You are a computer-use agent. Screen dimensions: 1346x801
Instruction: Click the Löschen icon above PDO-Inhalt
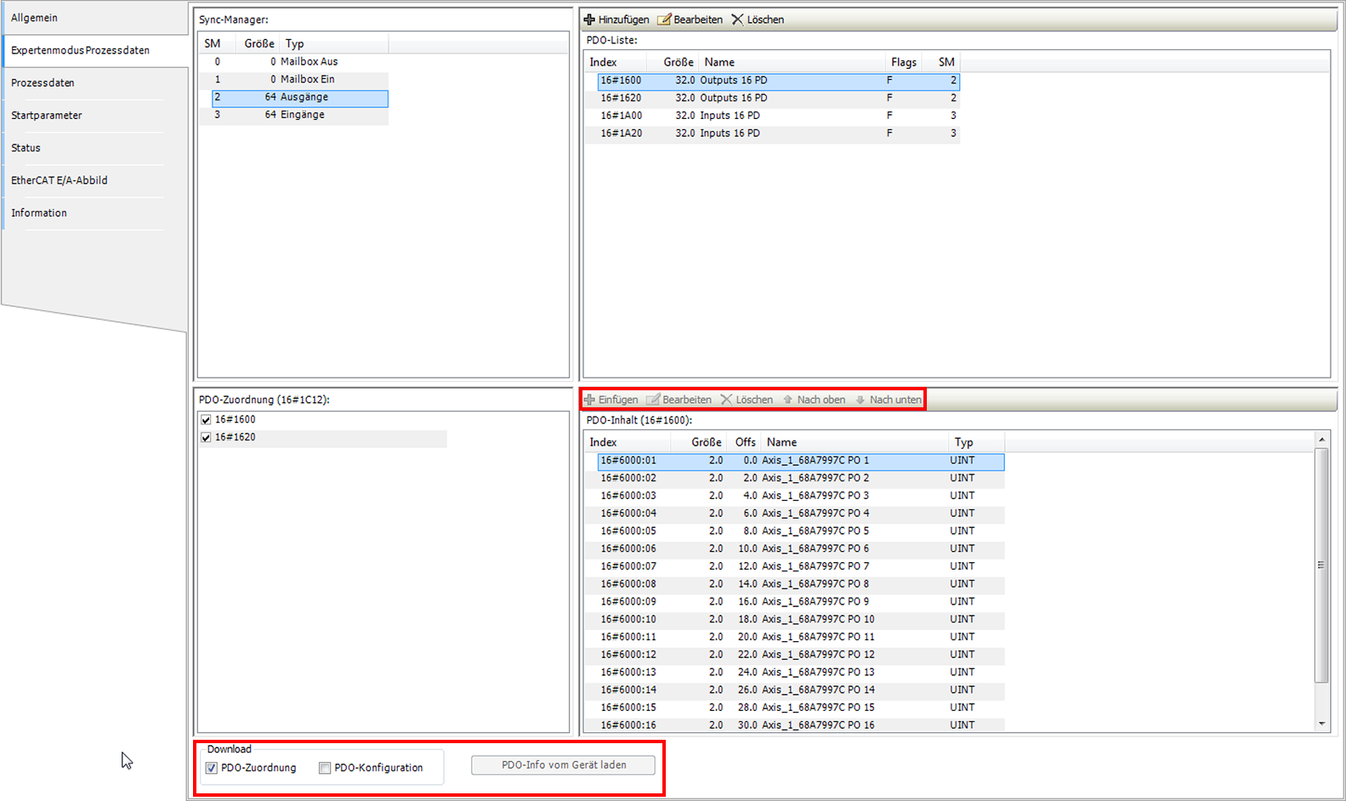(727, 400)
